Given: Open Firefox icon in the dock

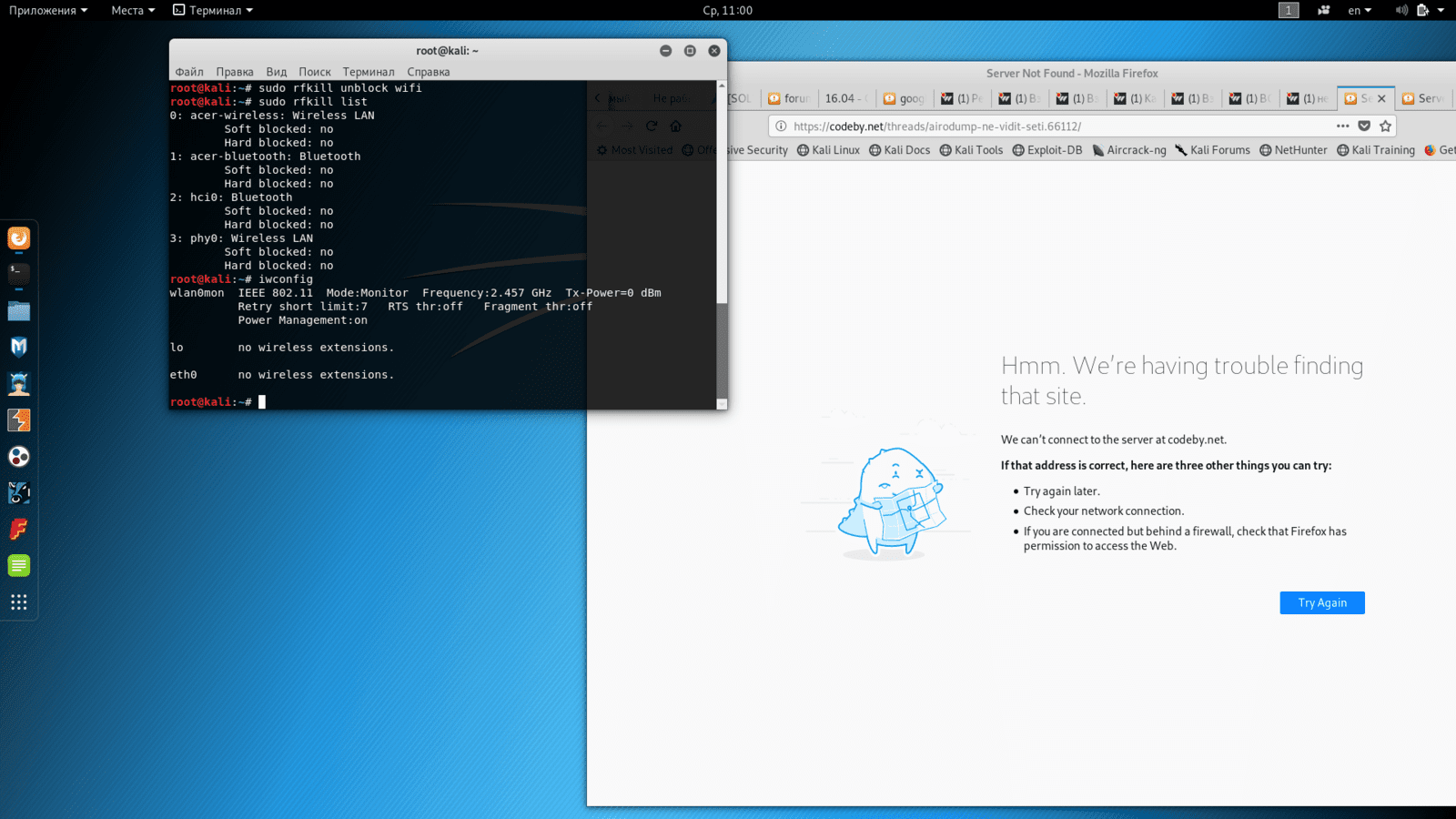Looking at the screenshot, I should pos(19,238).
